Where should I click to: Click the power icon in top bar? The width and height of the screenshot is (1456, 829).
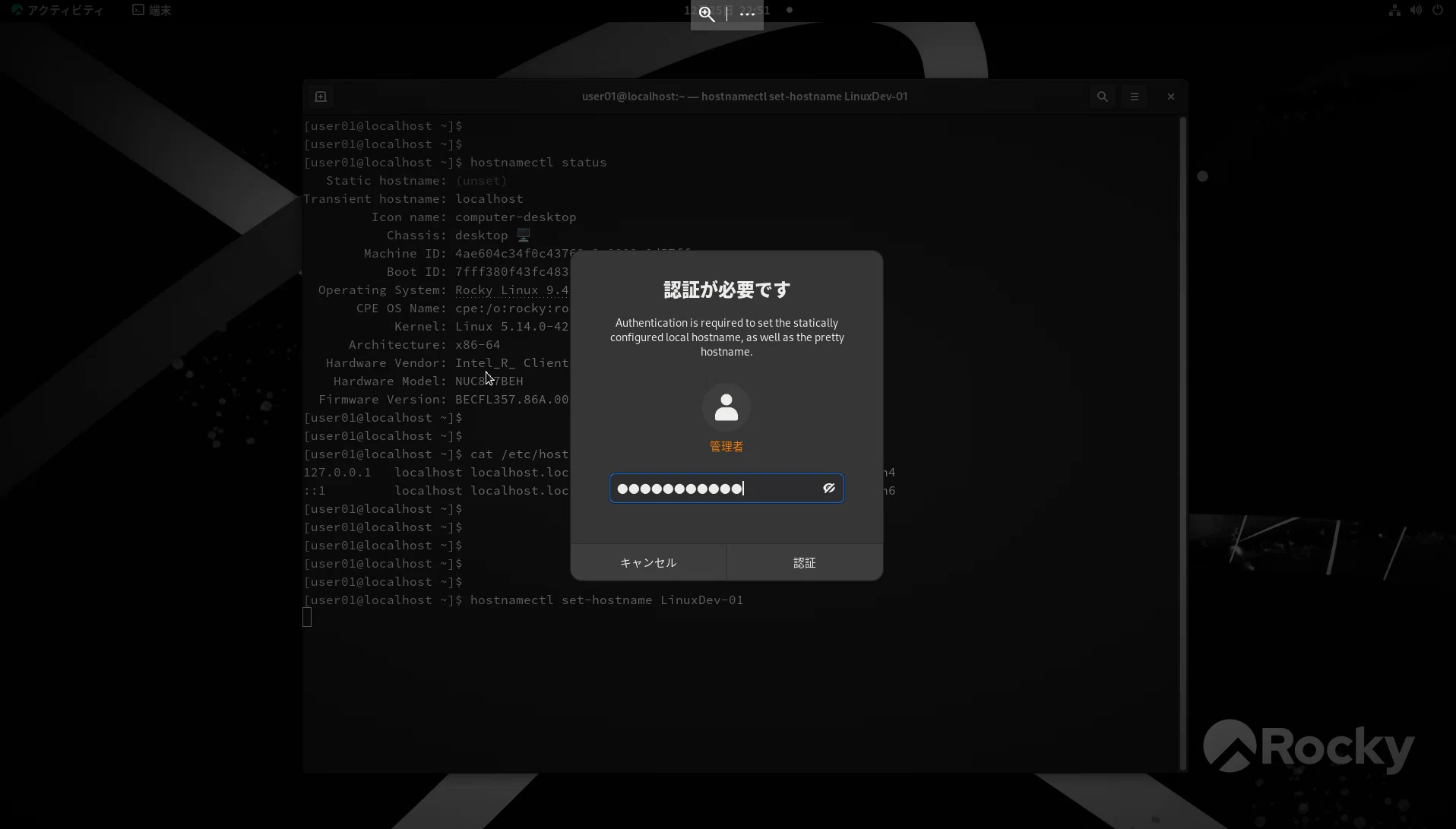(1437, 11)
